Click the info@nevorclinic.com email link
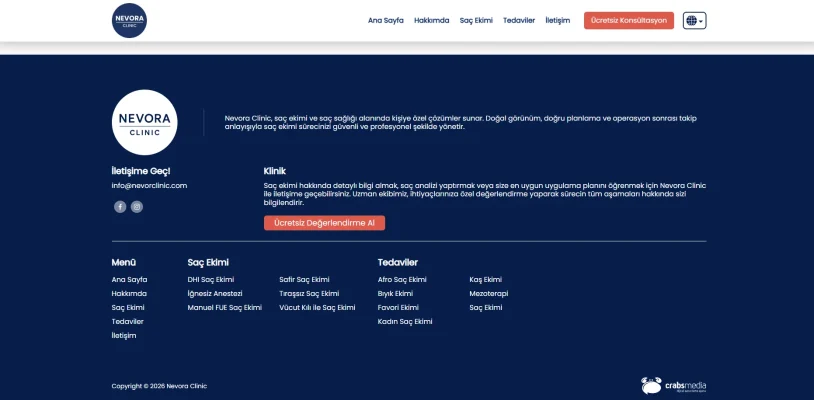Image resolution: width=814 pixels, height=400 pixels. [150, 186]
